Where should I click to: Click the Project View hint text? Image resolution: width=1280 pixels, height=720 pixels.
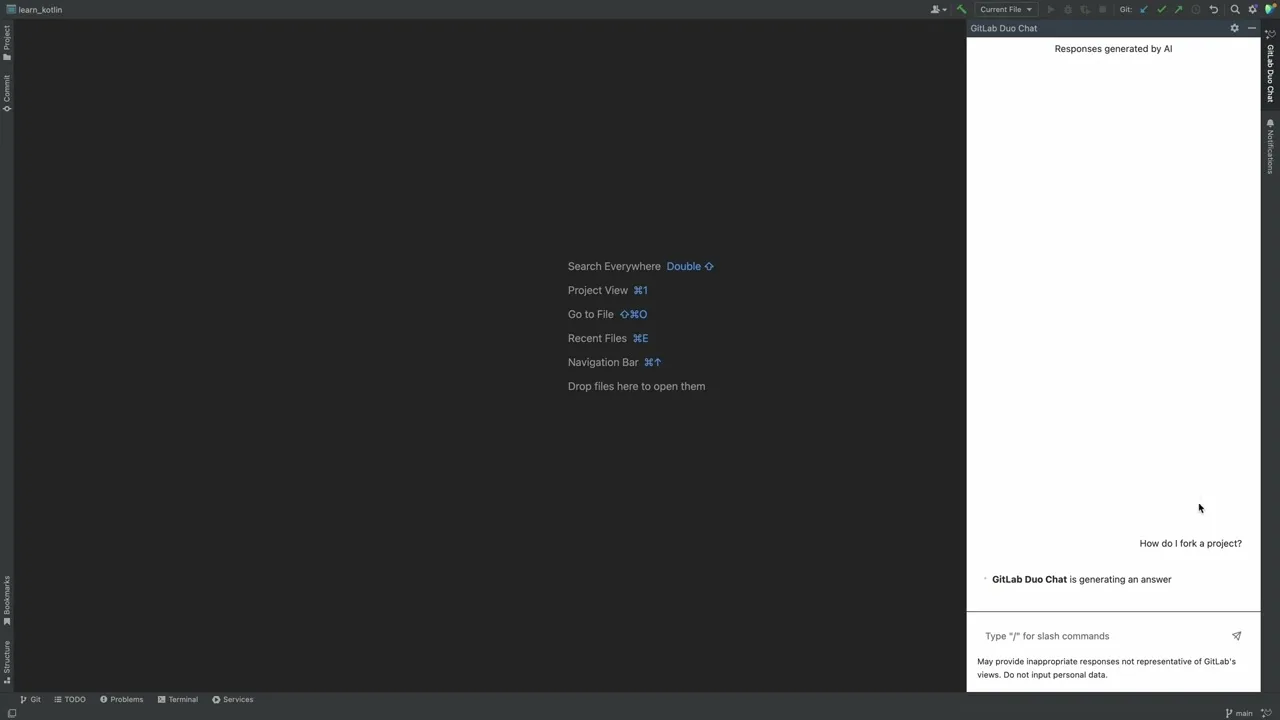(598, 291)
